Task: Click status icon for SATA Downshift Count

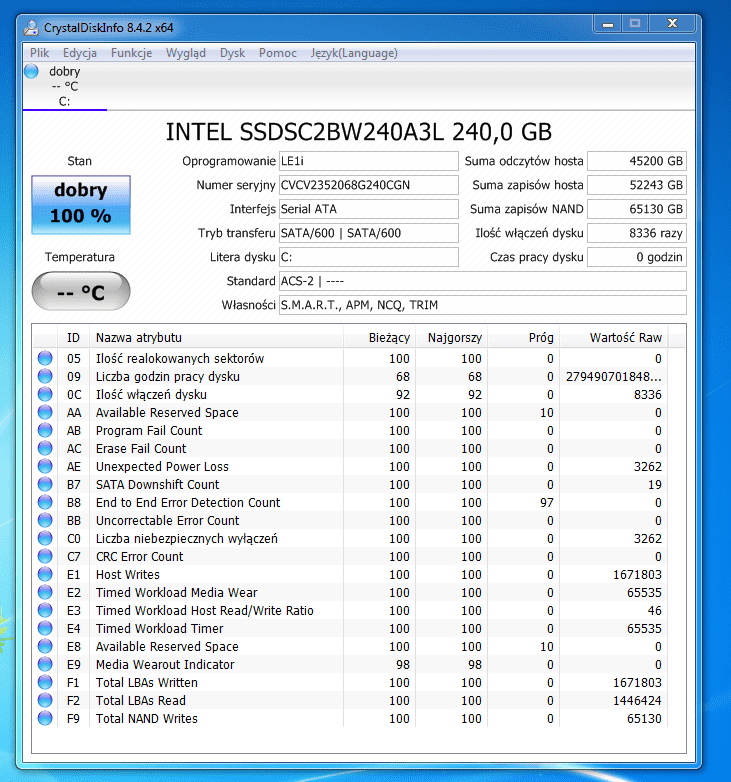Action: (x=45, y=485)
